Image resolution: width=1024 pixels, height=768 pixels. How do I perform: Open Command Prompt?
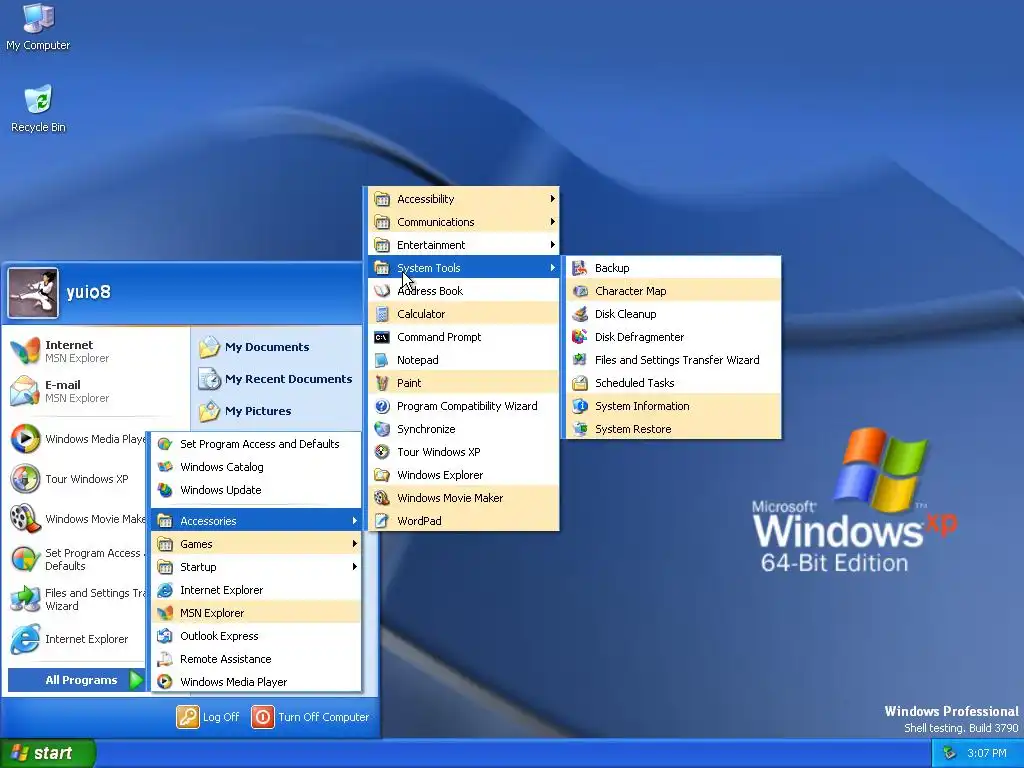point(464,337)
